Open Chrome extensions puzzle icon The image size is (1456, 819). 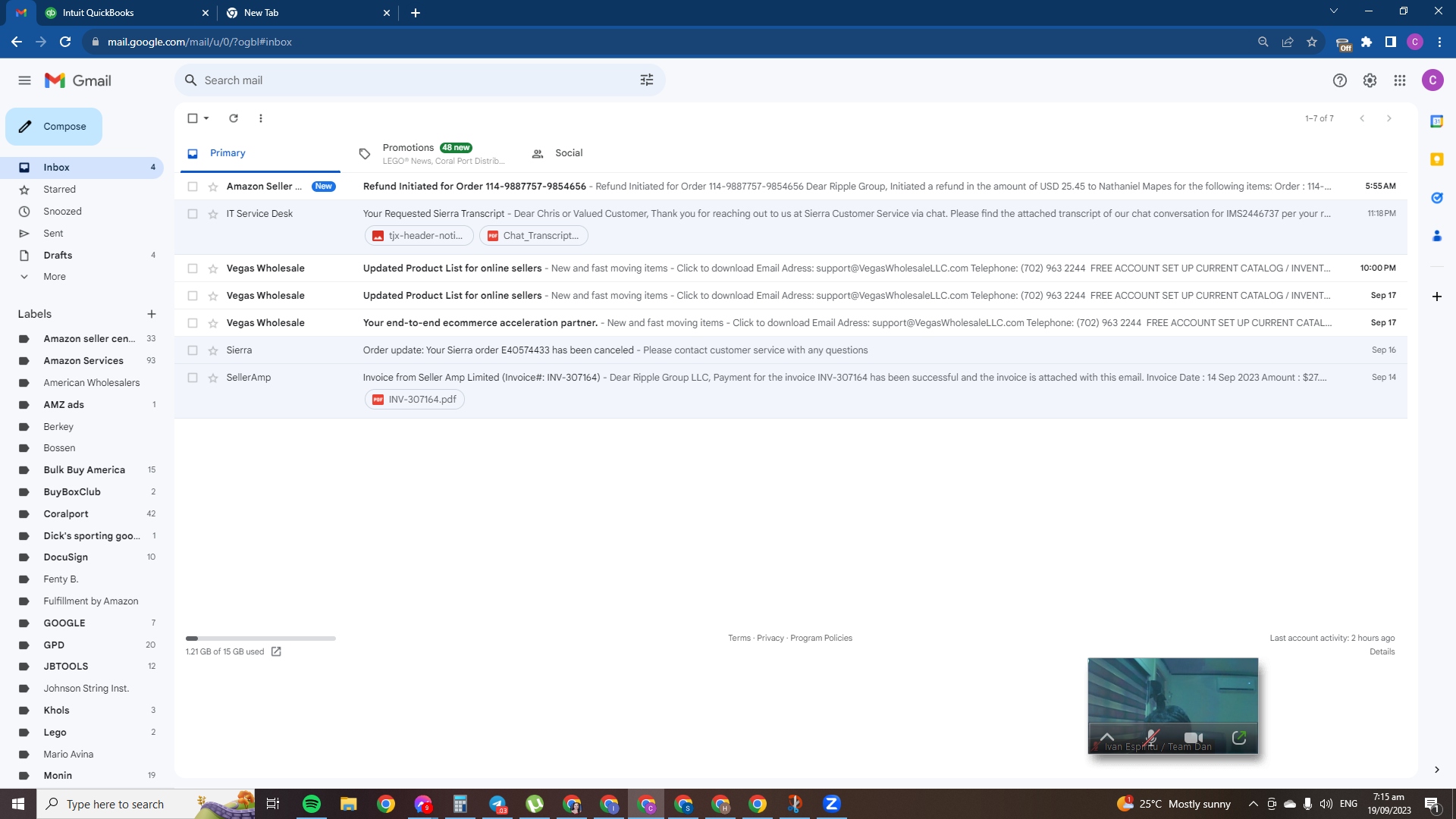(x=1367, y=42)
